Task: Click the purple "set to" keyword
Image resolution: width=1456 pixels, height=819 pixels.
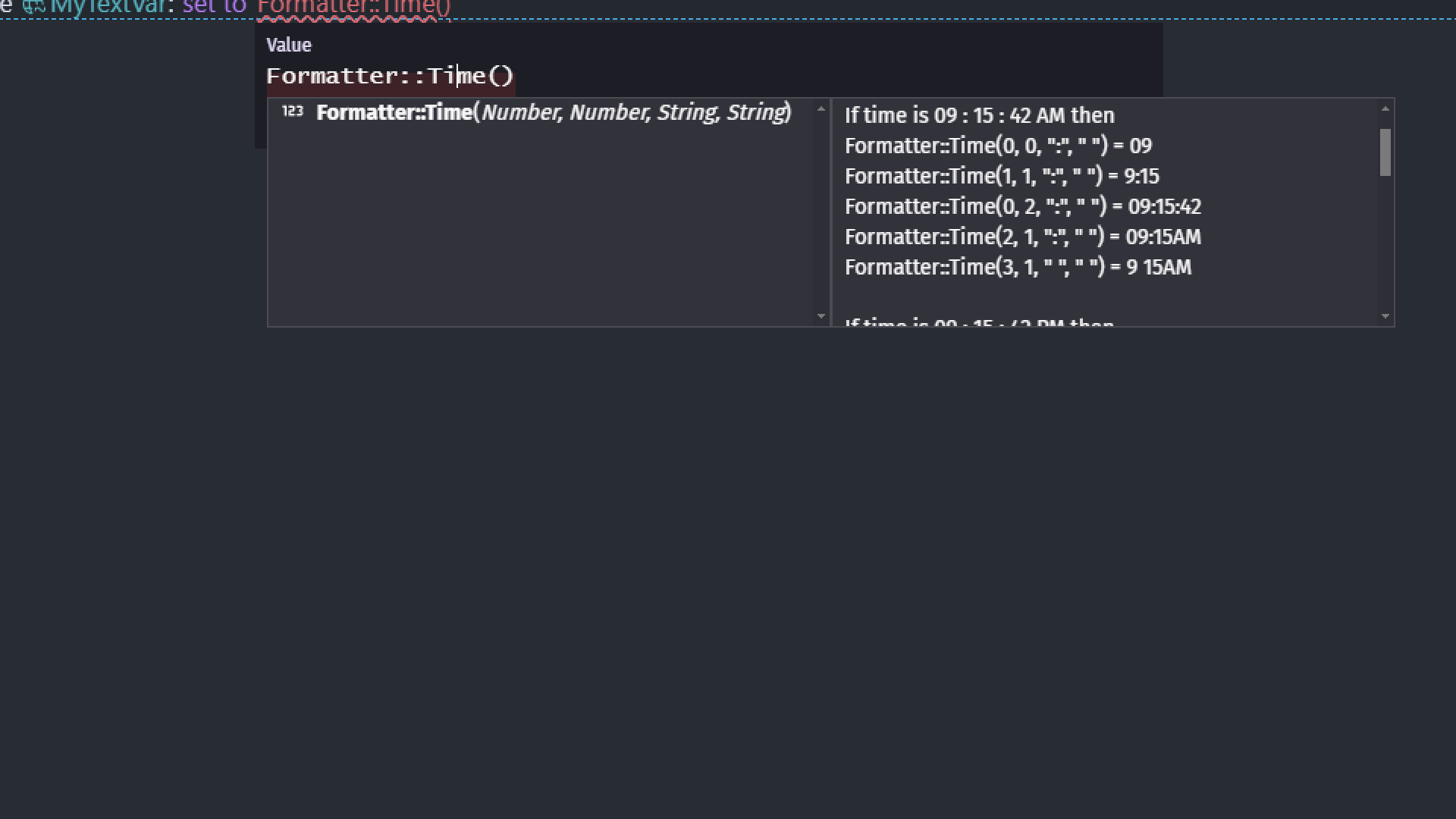Action: [214, 8]
